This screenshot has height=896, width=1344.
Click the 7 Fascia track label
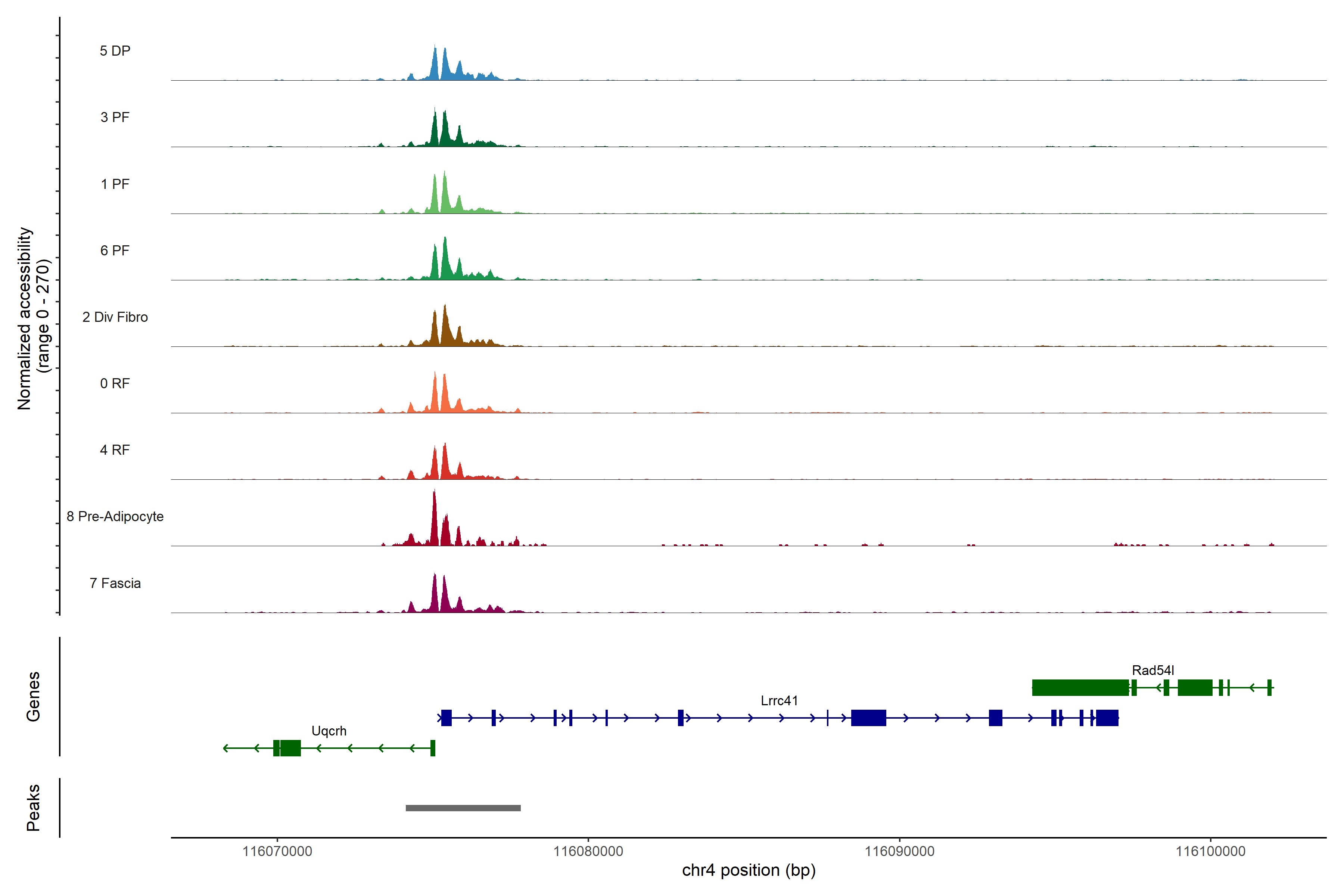[x=115, y=583]
